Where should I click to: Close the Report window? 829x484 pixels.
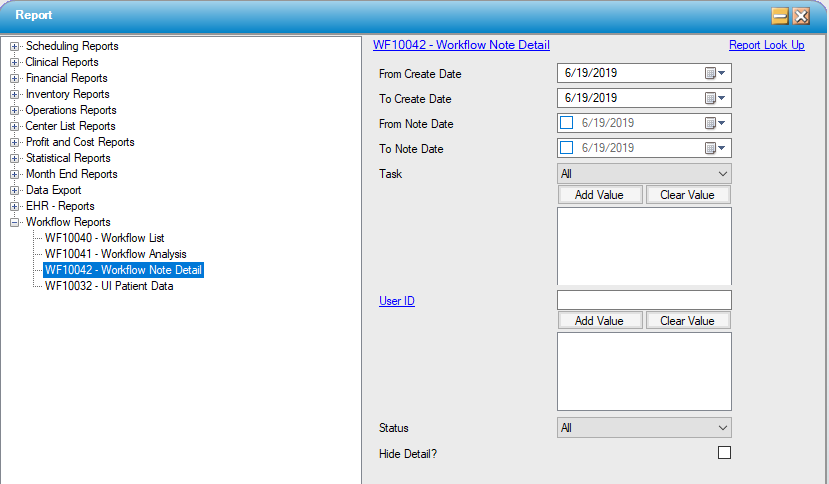click(801, 16)
